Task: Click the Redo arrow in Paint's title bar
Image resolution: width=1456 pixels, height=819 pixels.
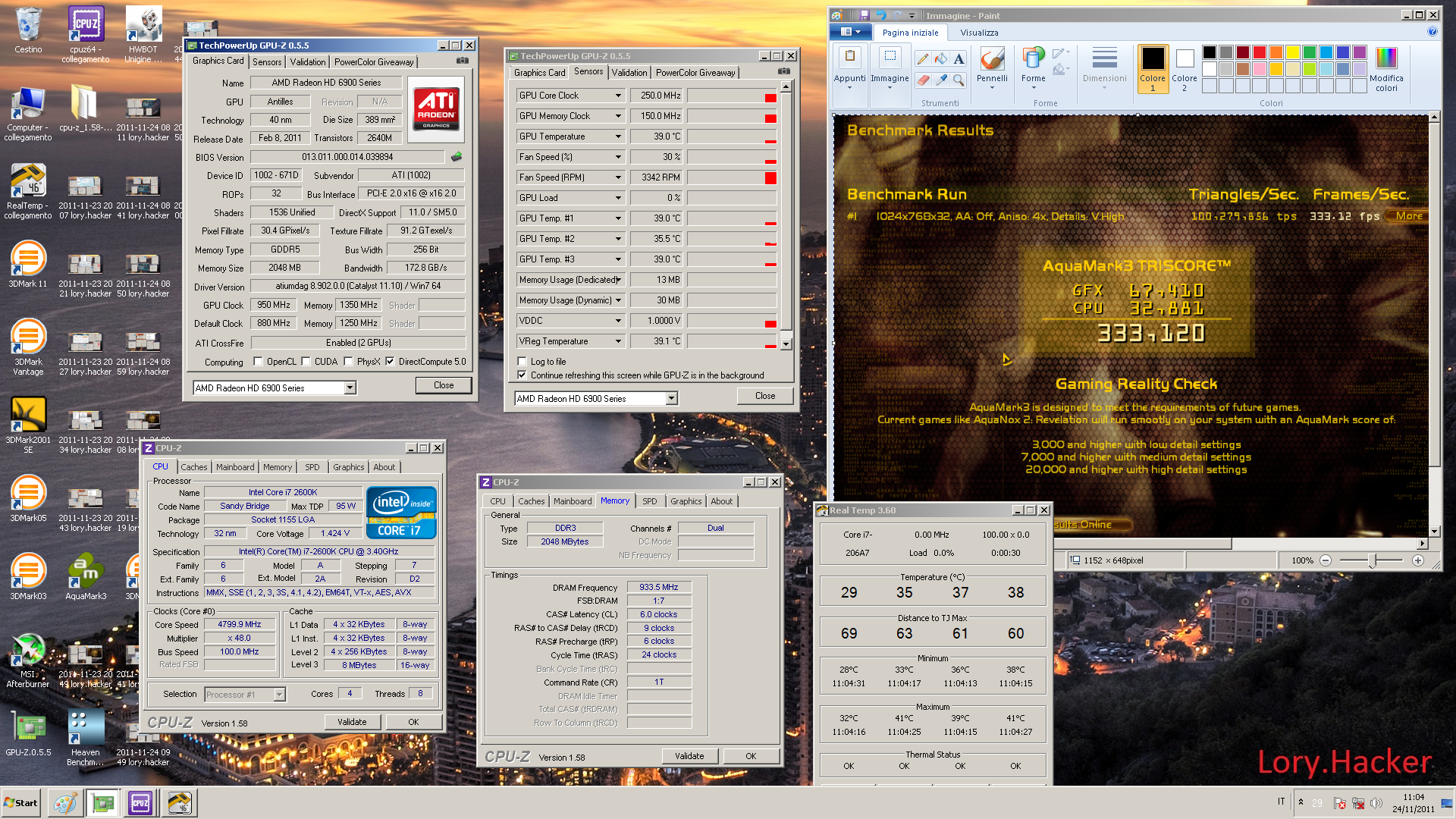Action: pos(897,15)
